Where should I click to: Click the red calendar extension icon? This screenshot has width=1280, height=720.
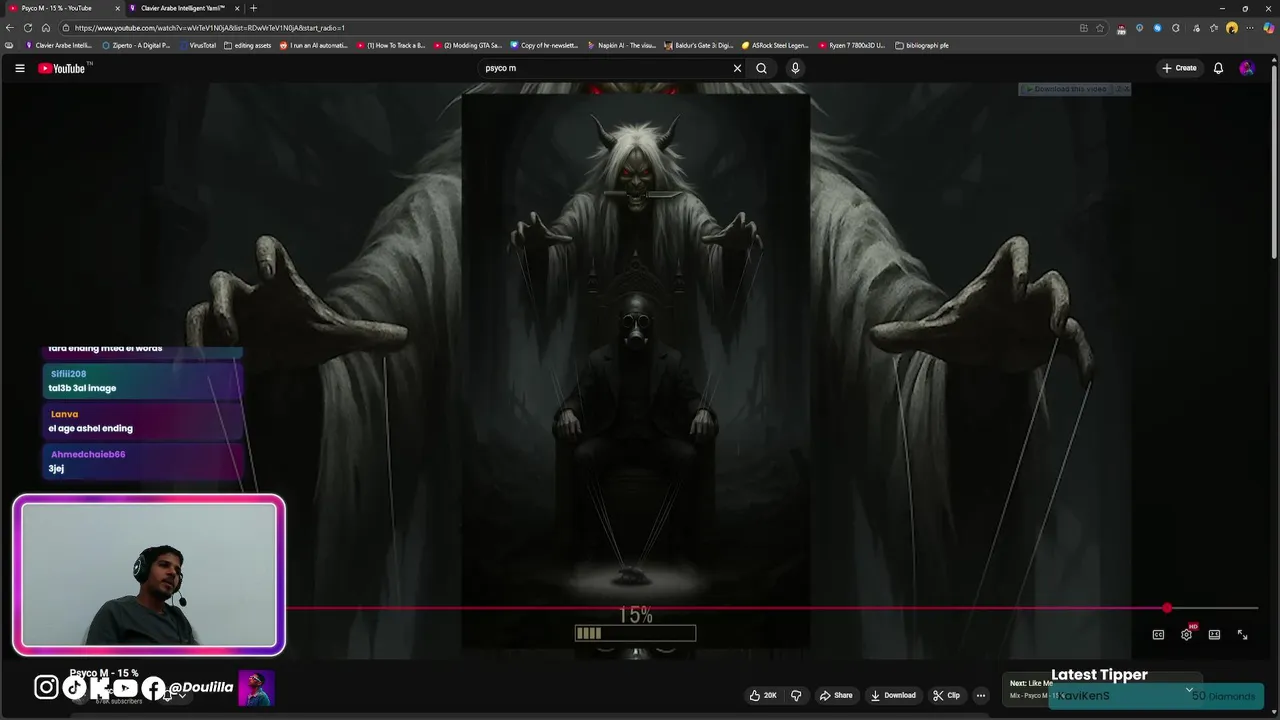1121,28
